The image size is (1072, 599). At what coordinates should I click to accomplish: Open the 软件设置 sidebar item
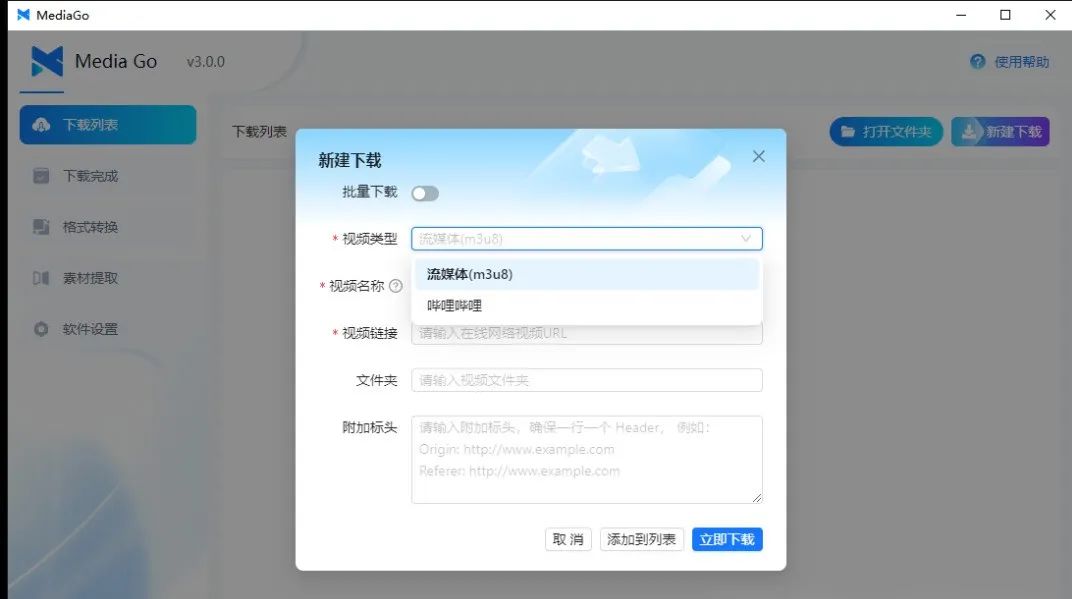tap(108, 329)
